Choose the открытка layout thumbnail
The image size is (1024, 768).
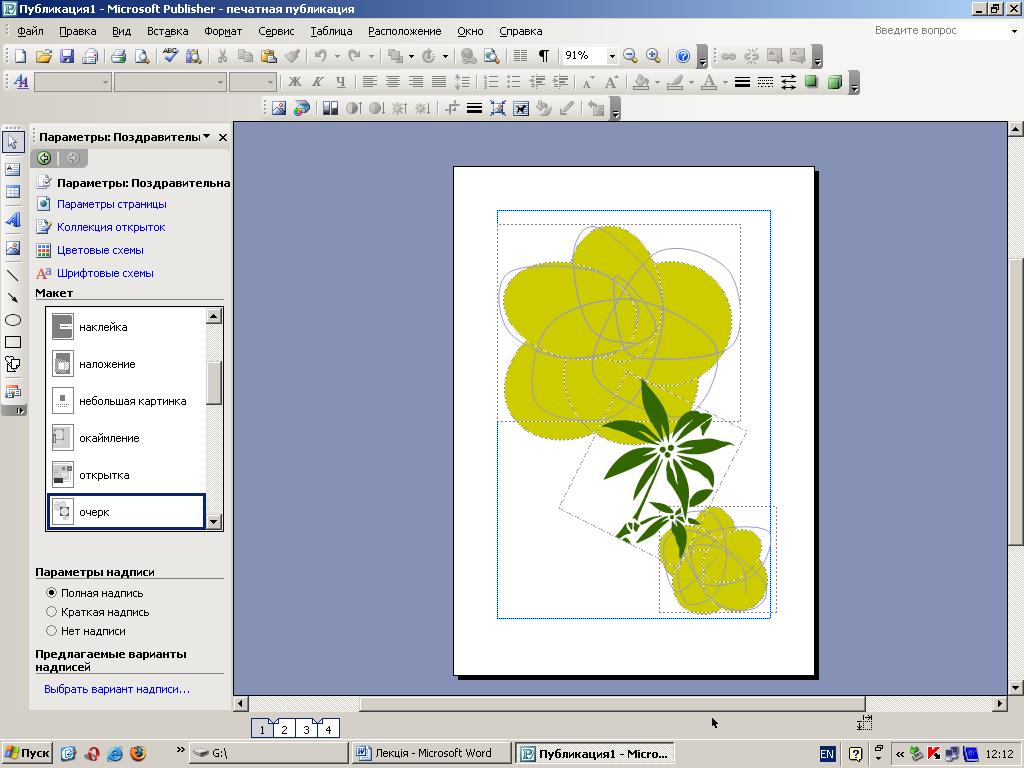(x=63, y=475)
